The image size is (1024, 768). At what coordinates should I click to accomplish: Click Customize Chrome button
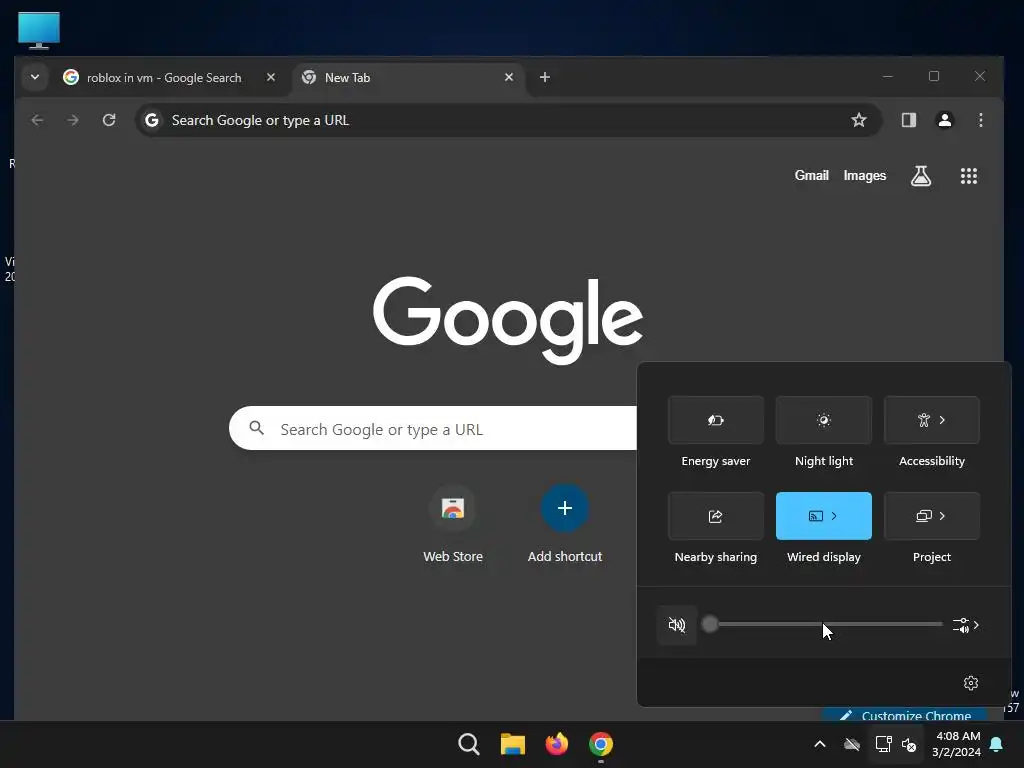coord(906,715)
